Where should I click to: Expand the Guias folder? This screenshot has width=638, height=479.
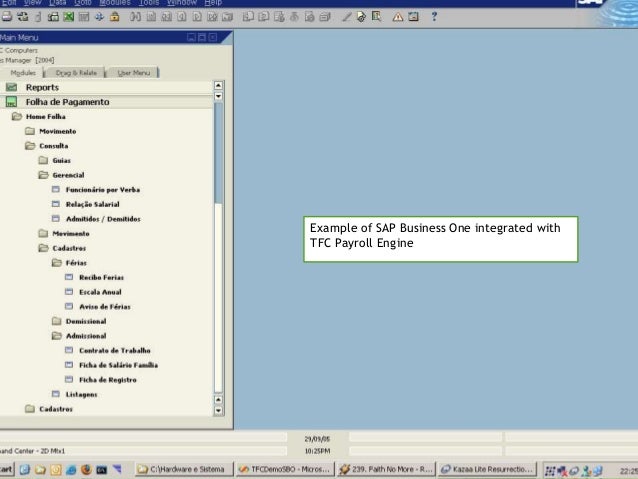point(44,160)
